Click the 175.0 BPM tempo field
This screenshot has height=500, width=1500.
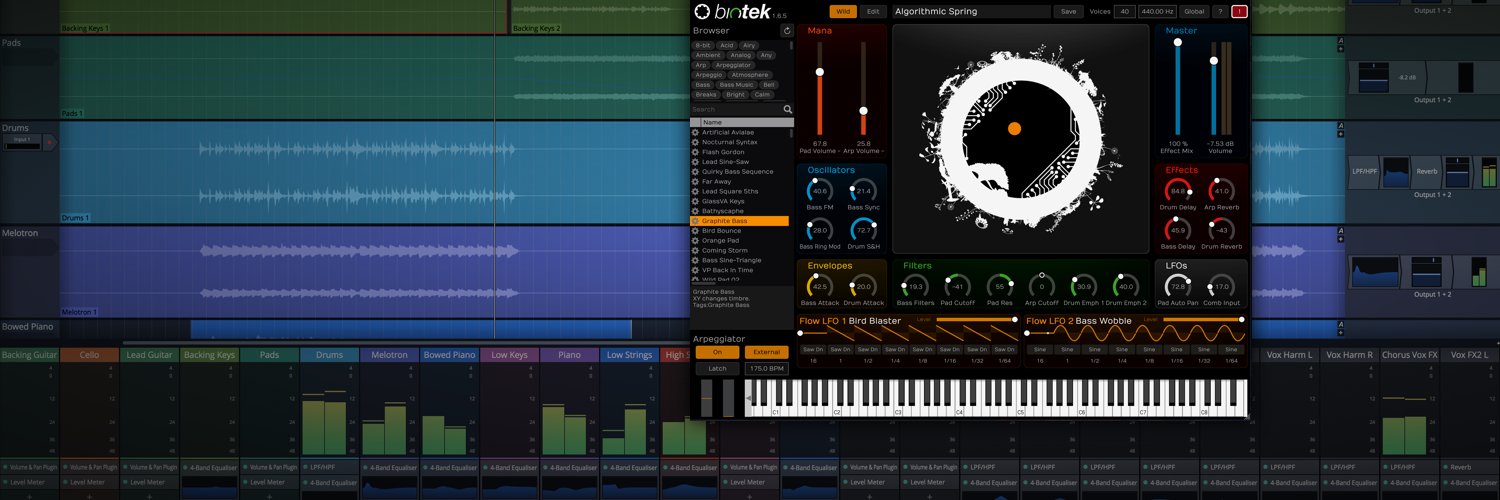766,369
